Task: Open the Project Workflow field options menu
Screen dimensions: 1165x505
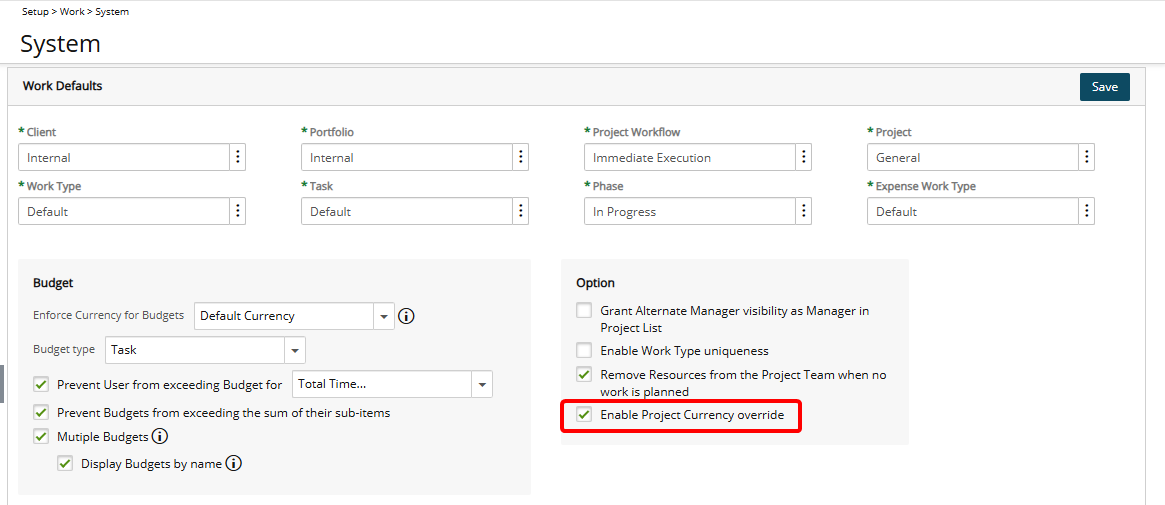Action: [803, 157]
